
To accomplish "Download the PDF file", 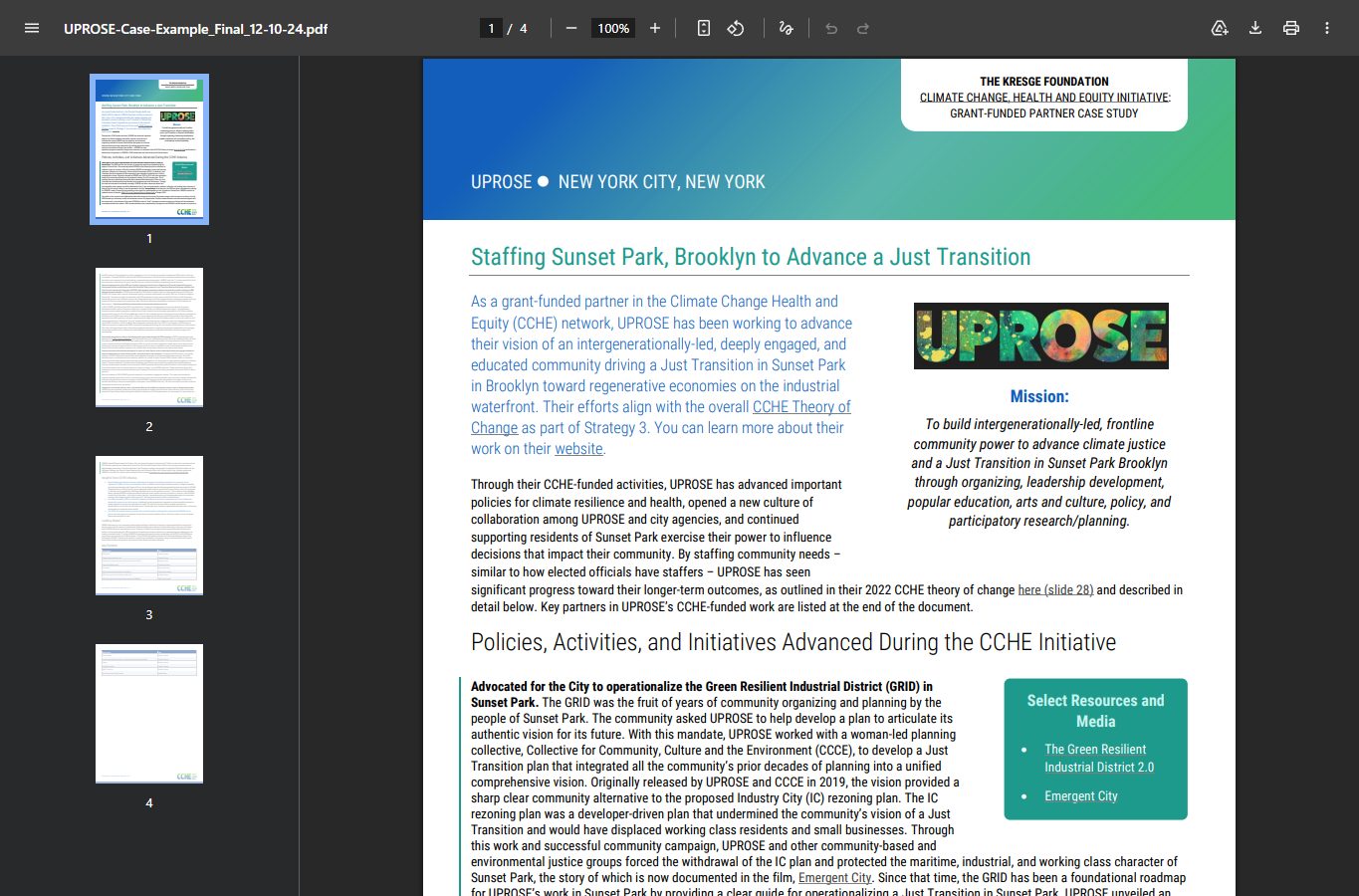I will coord(1255,28).
